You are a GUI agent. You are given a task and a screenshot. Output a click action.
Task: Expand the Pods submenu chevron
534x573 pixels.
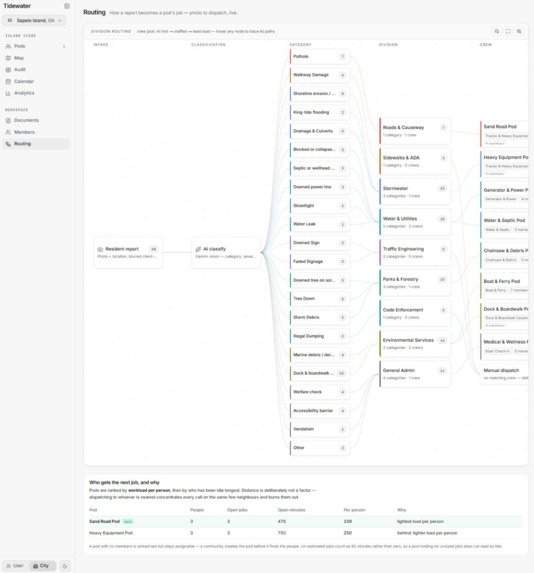click(x=64, y=46)
